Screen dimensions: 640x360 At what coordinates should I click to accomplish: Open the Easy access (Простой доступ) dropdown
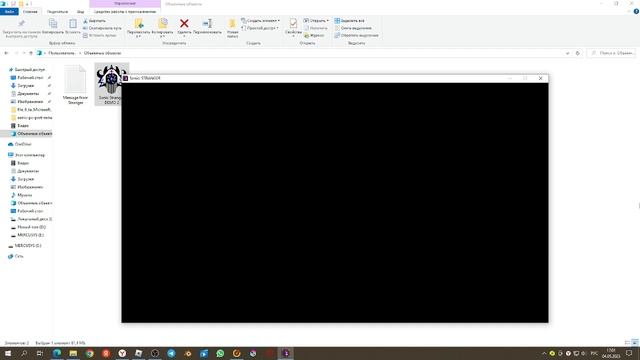click(260, 28)
